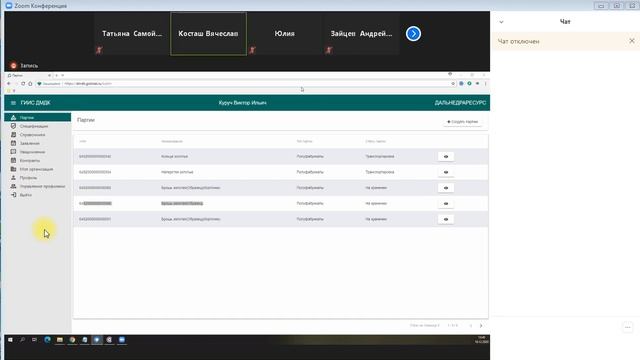Go to next table page arrow
This screenshot has height=360, width=640.
click(x=481, y=326)
